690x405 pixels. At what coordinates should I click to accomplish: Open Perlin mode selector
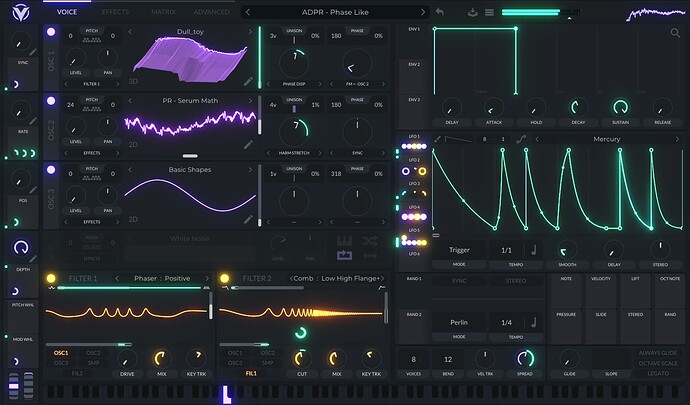click(x=459, y=322)
